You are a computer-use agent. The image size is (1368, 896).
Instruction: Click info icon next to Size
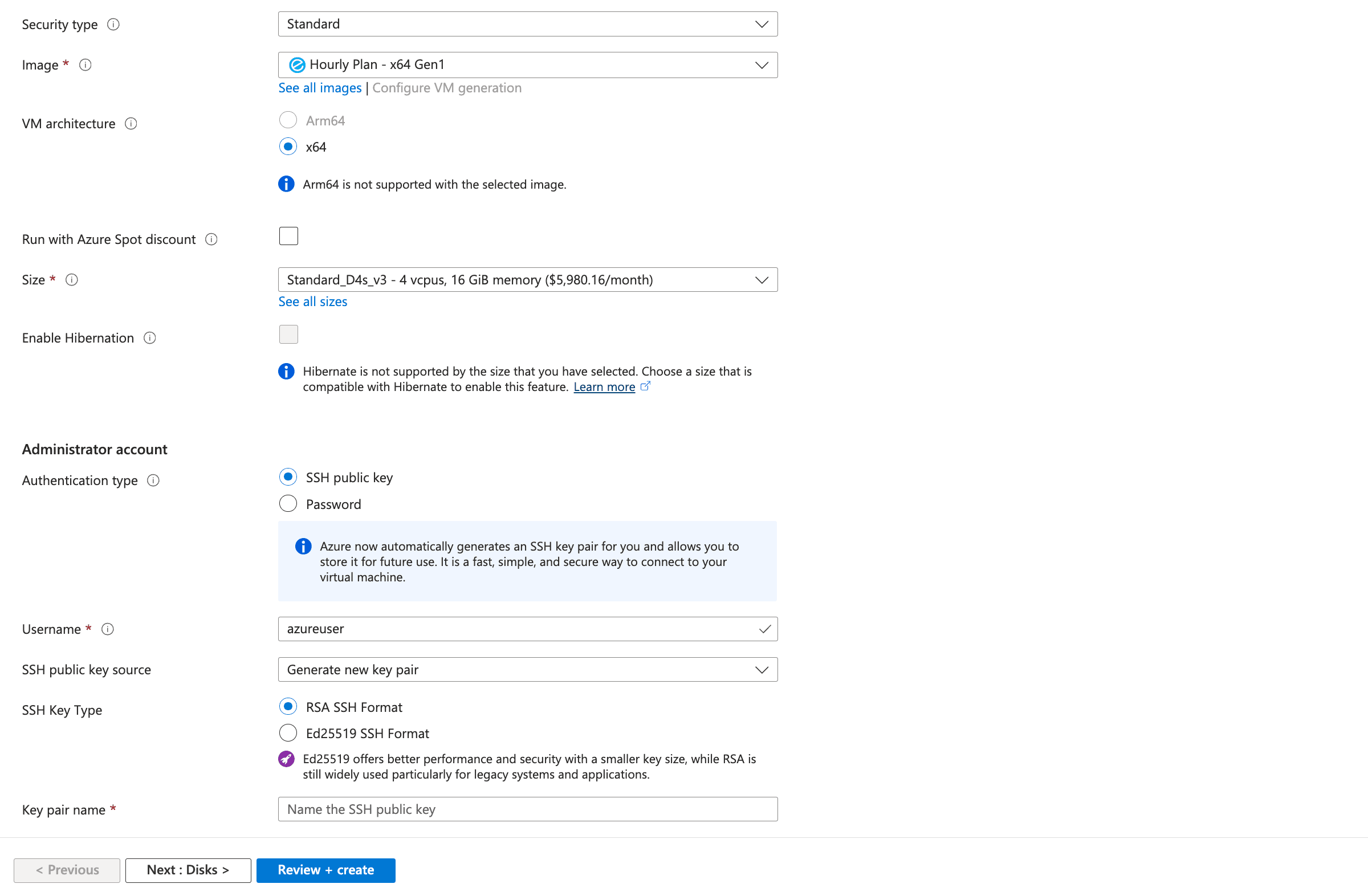point(72,280)
